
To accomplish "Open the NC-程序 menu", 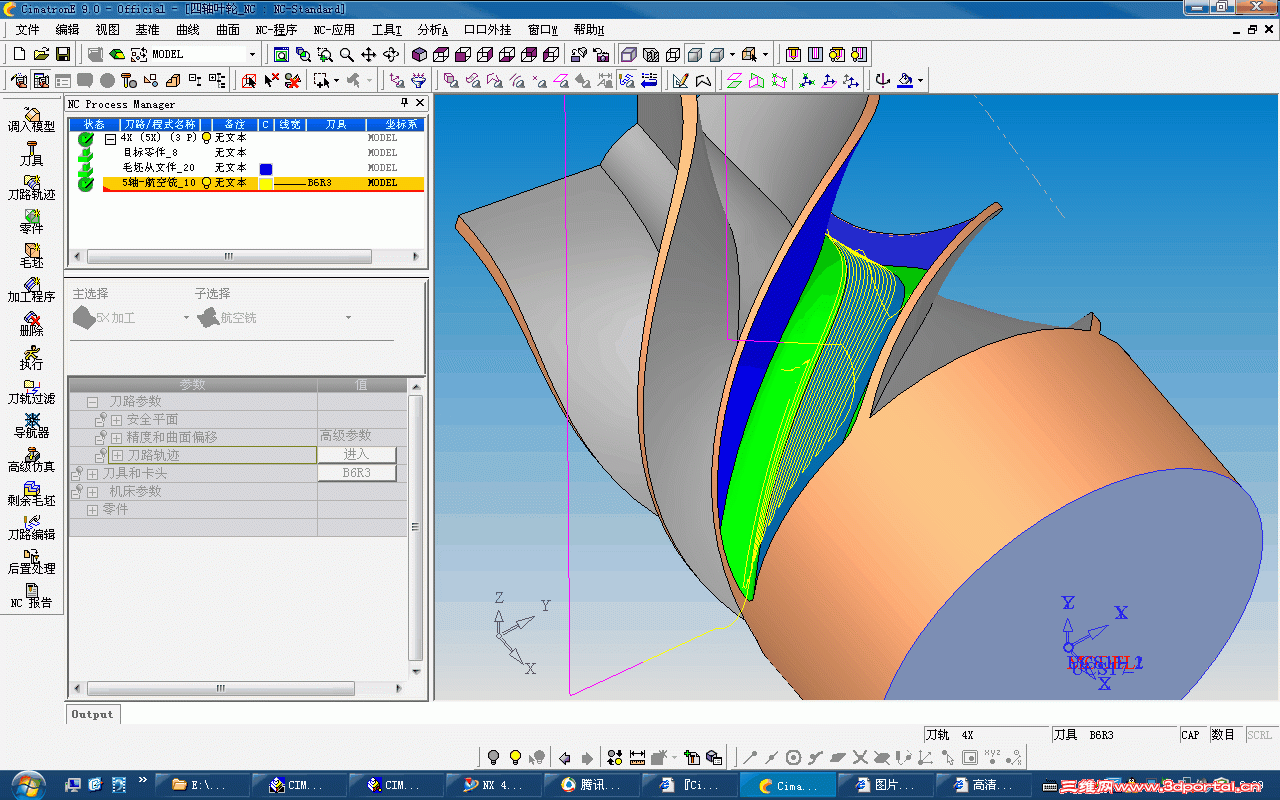I will [276, 30].
